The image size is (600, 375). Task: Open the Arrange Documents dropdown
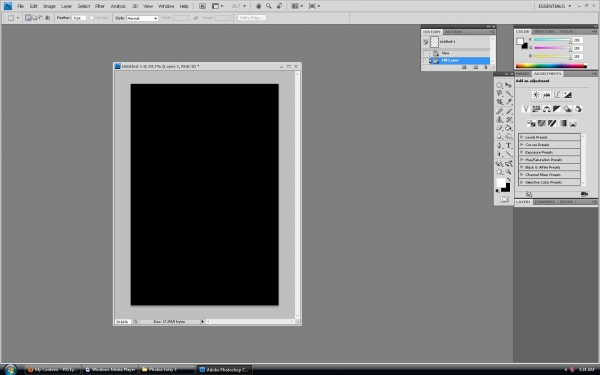click(297, 6)
